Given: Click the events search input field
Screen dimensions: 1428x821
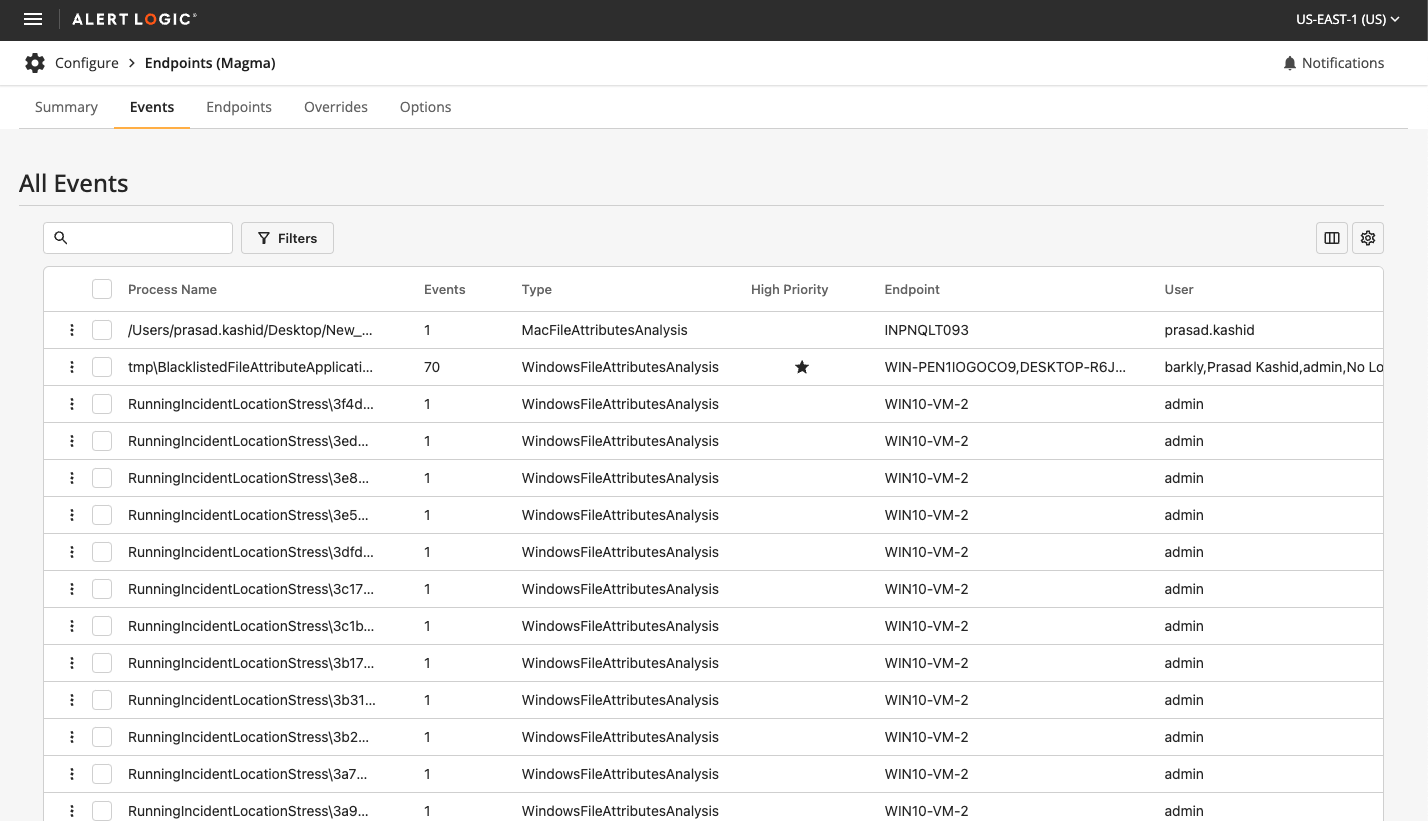Looking at the screenshot, I should point(148,238).
